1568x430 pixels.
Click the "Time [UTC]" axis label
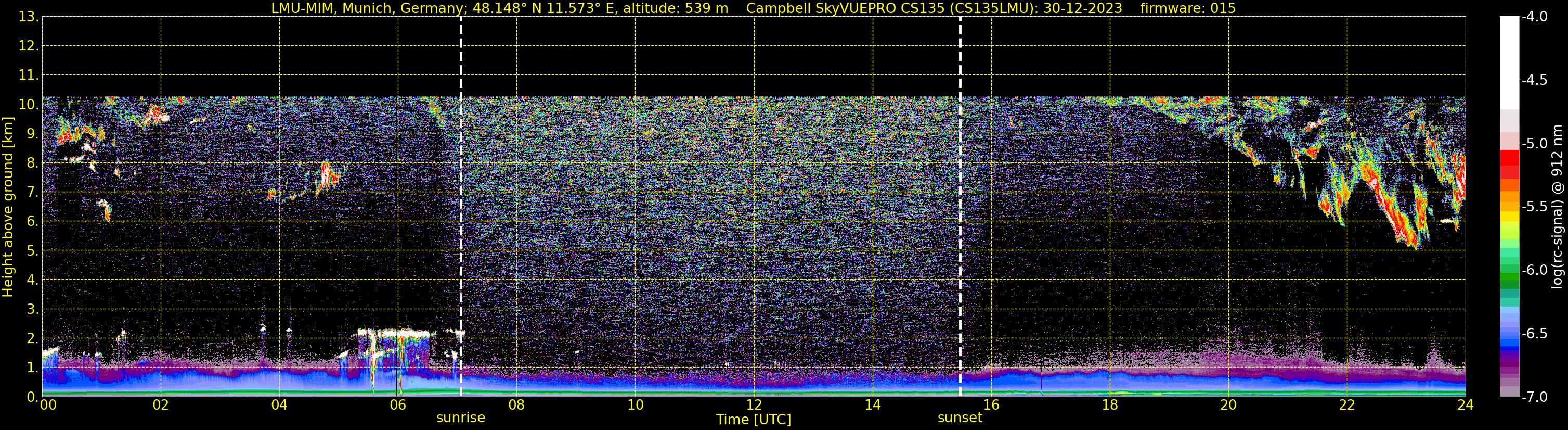coord(754,420)
